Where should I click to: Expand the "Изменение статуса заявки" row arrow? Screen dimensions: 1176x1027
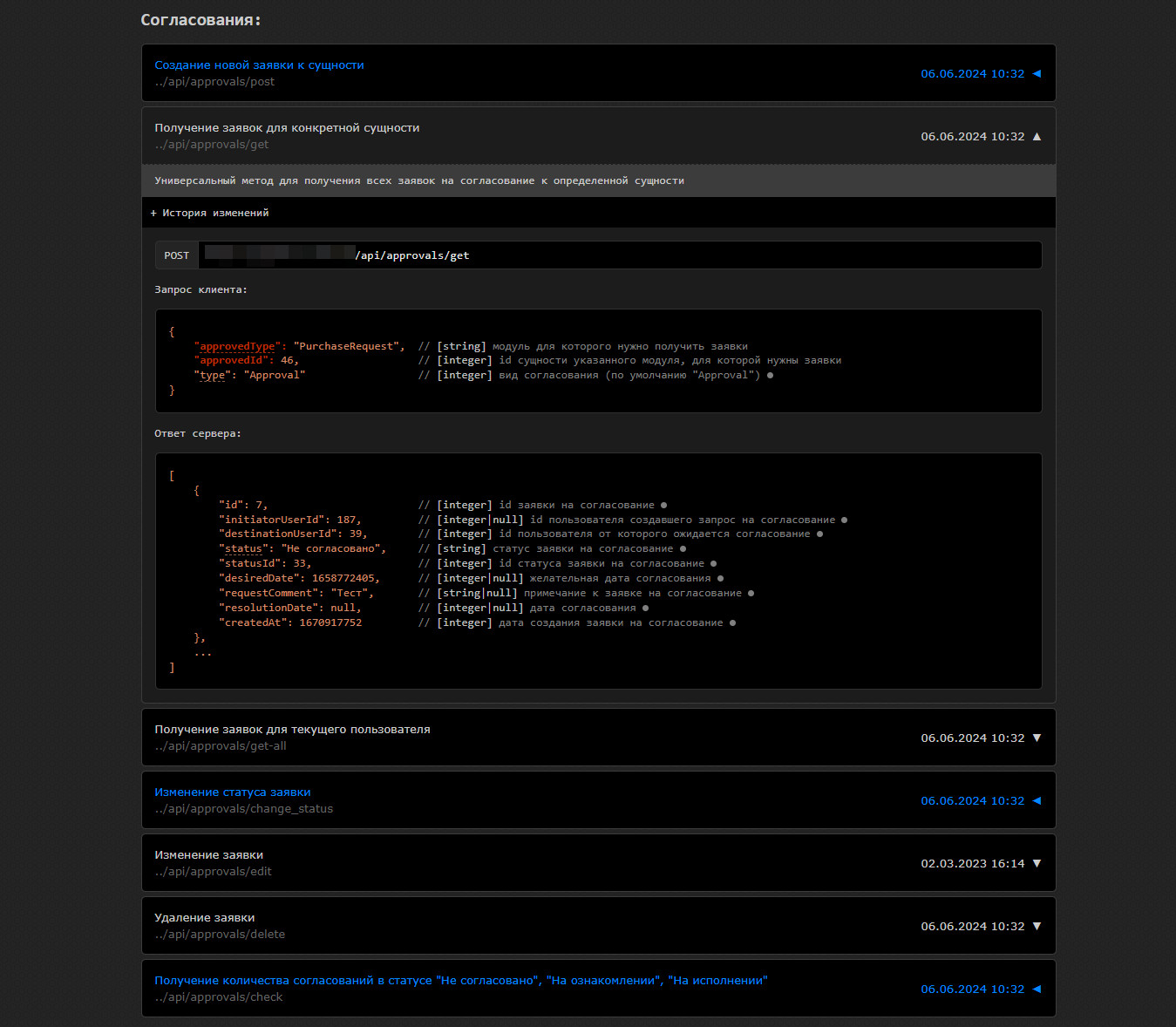(x=1037, y=801)
